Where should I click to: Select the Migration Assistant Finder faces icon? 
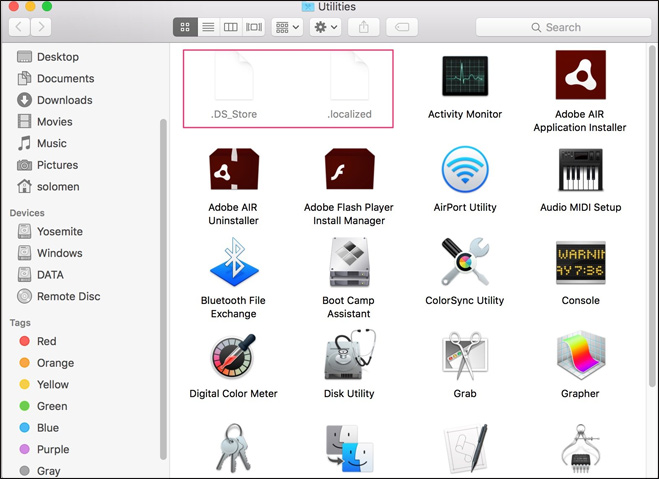click(x=350, y=448)
